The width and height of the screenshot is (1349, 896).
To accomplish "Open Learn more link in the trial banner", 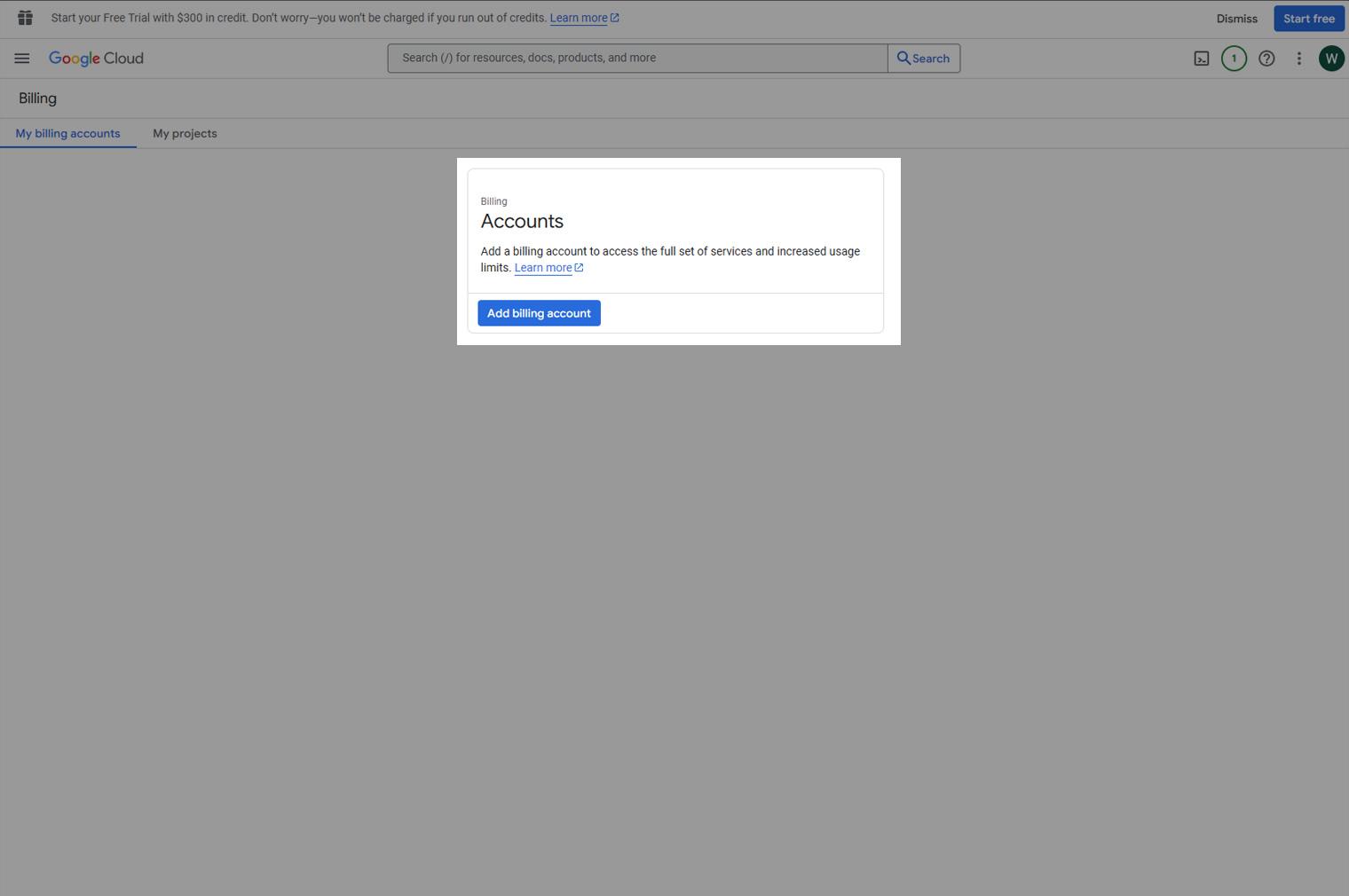I will pos(578,18).
